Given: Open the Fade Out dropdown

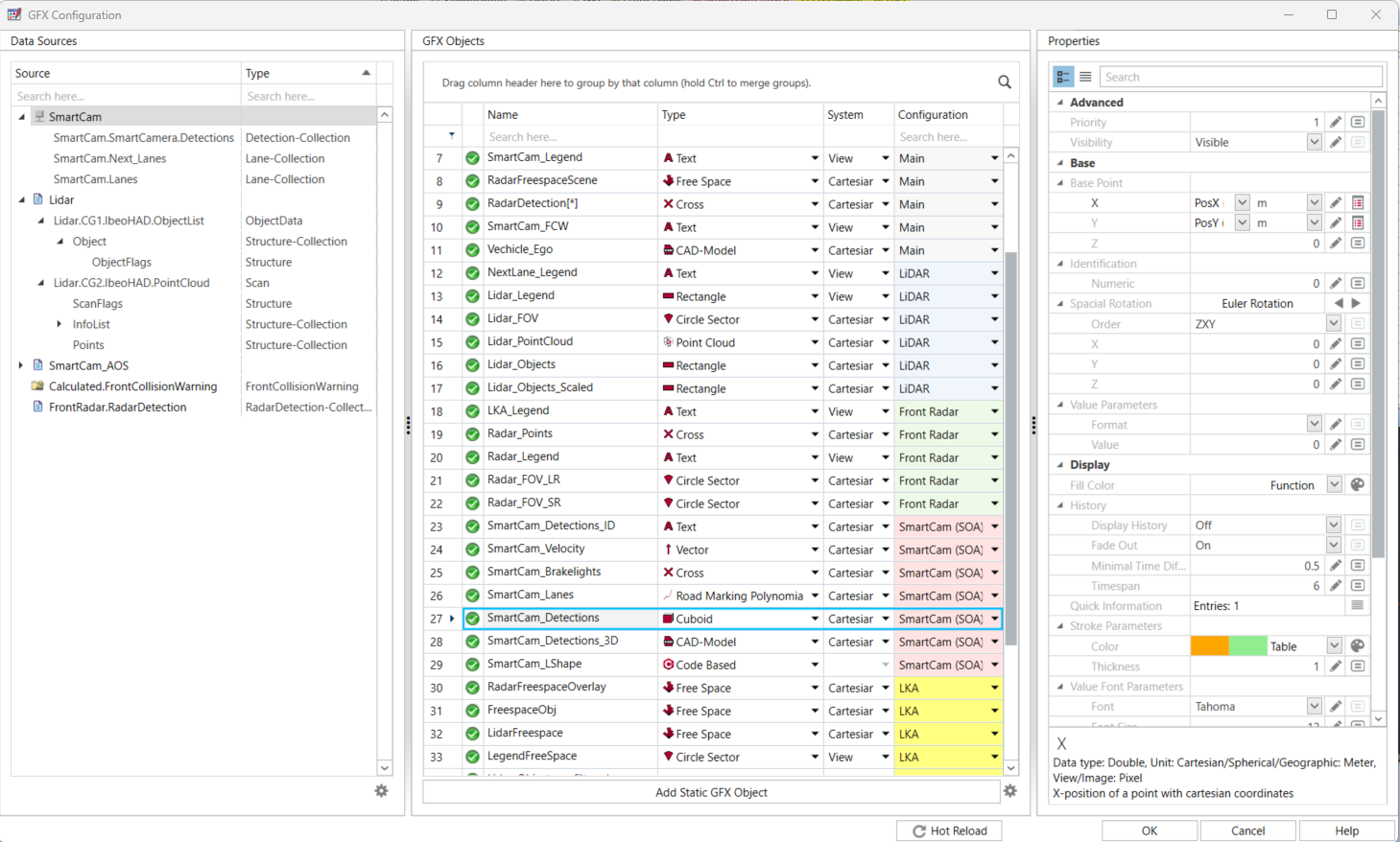Looking at the screenshot, I should pyautogui.click(x=1334, y=545).
